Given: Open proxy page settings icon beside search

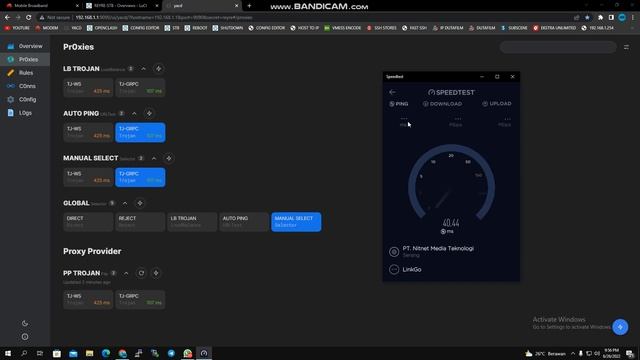Looking at the screenshot, I should tap(626, 47).
